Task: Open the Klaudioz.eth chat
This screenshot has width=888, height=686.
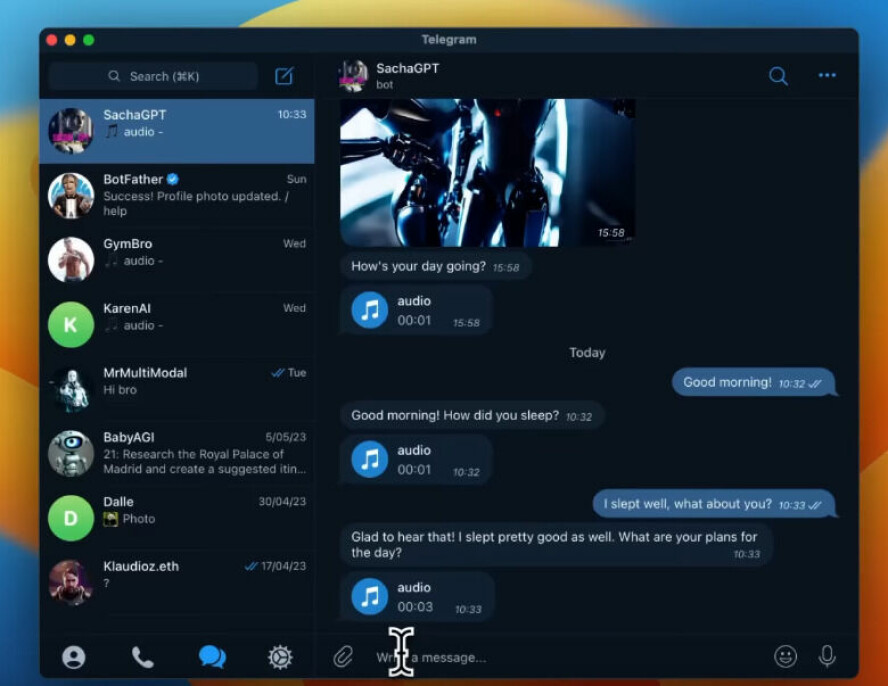Action: point(177,583)
